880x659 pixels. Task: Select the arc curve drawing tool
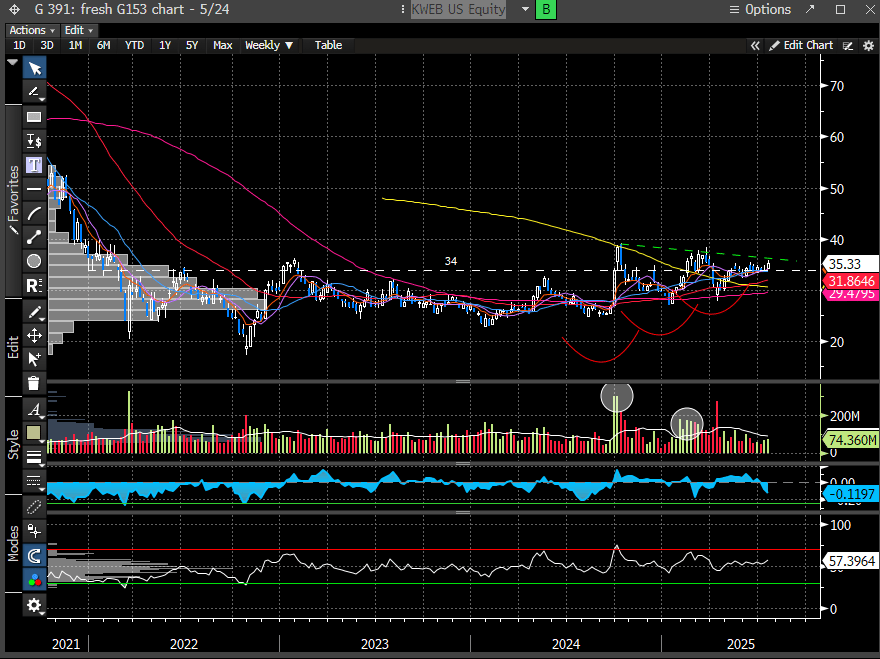pos(34,213)
